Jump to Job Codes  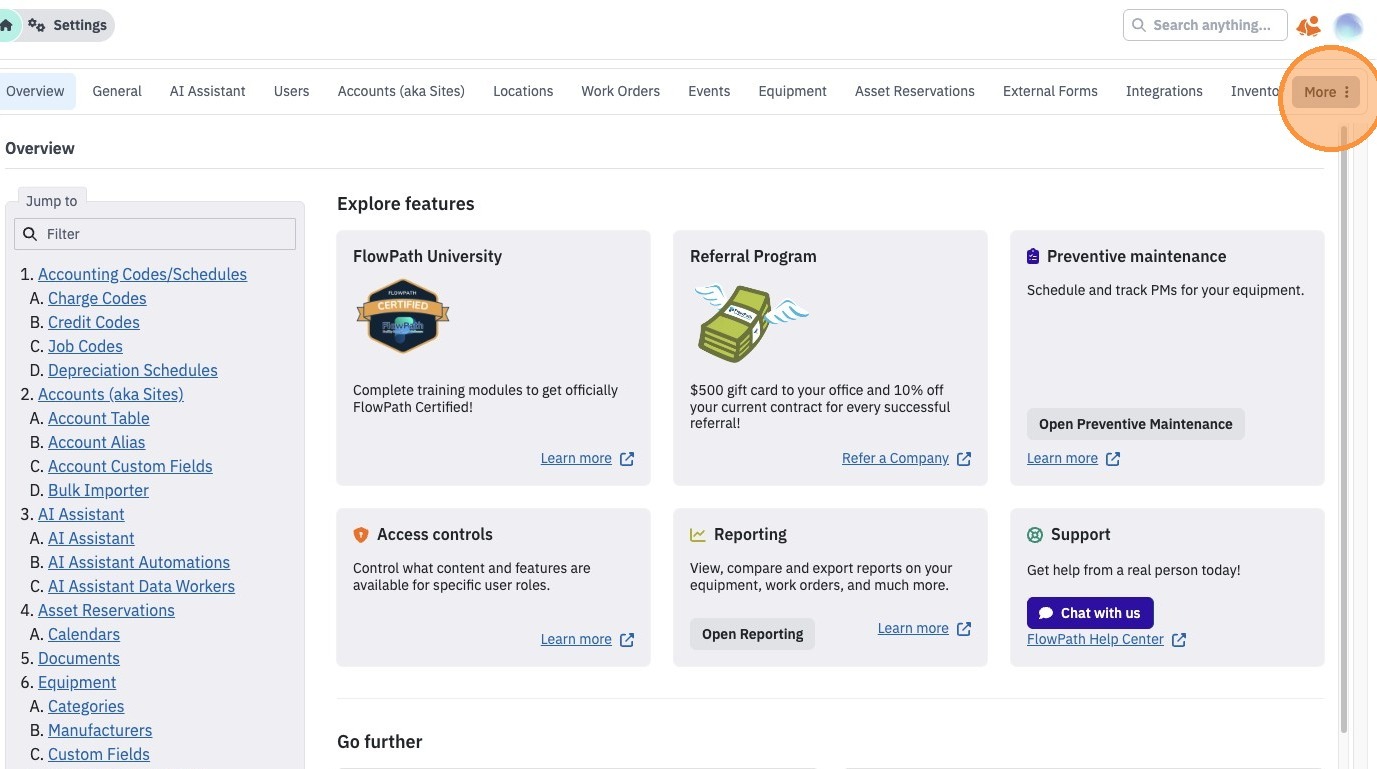pyautogui.click(x=85, y=346)
